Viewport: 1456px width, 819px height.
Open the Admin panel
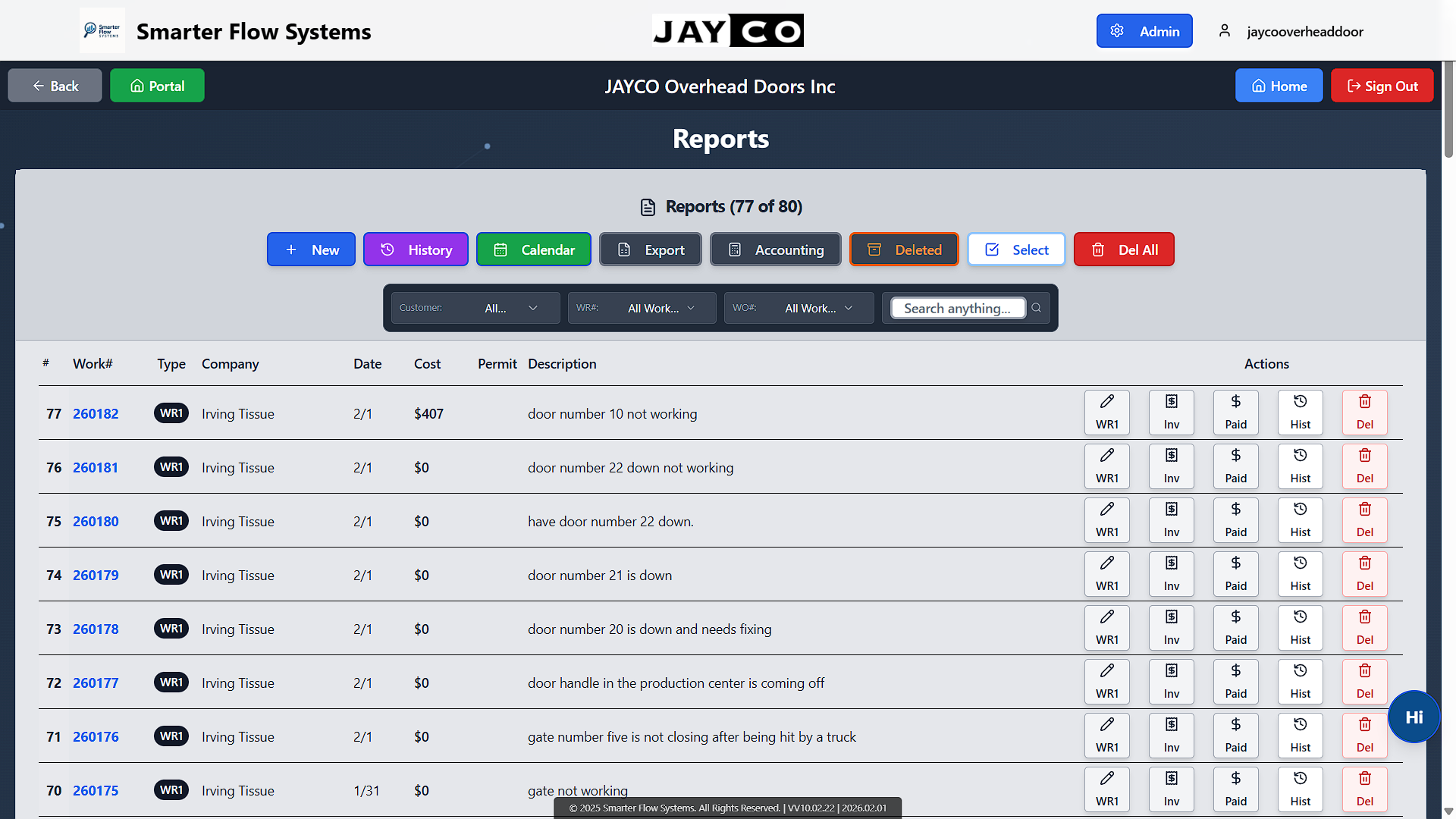pos(1144,31)
